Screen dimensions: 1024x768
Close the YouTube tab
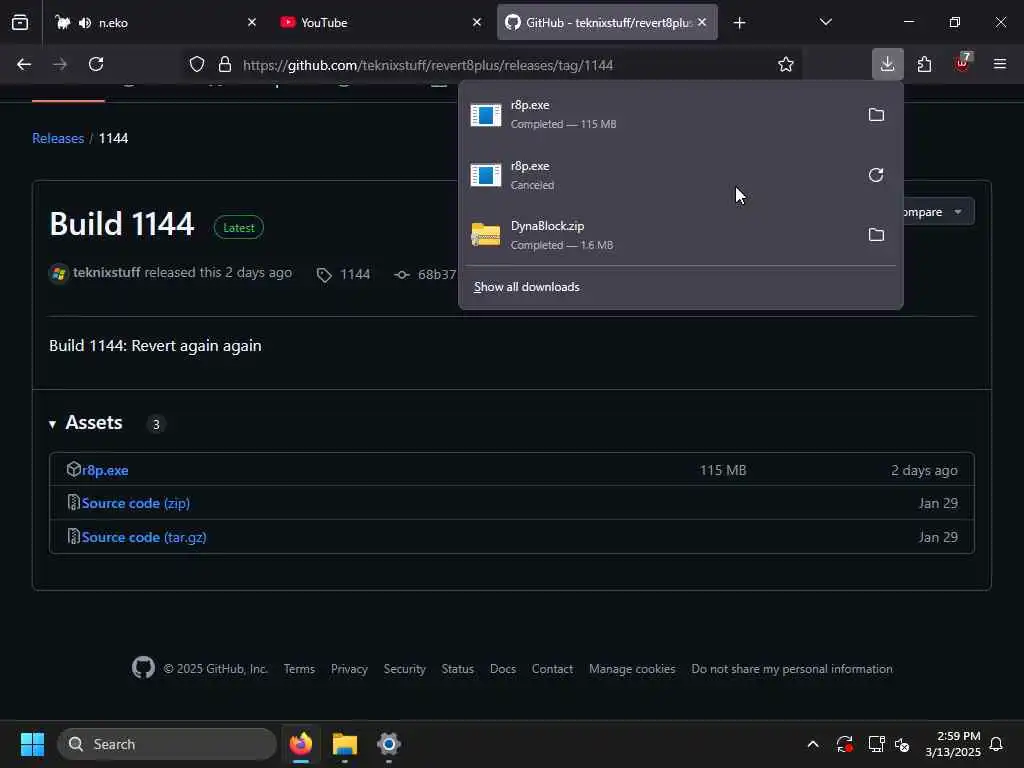477,22
